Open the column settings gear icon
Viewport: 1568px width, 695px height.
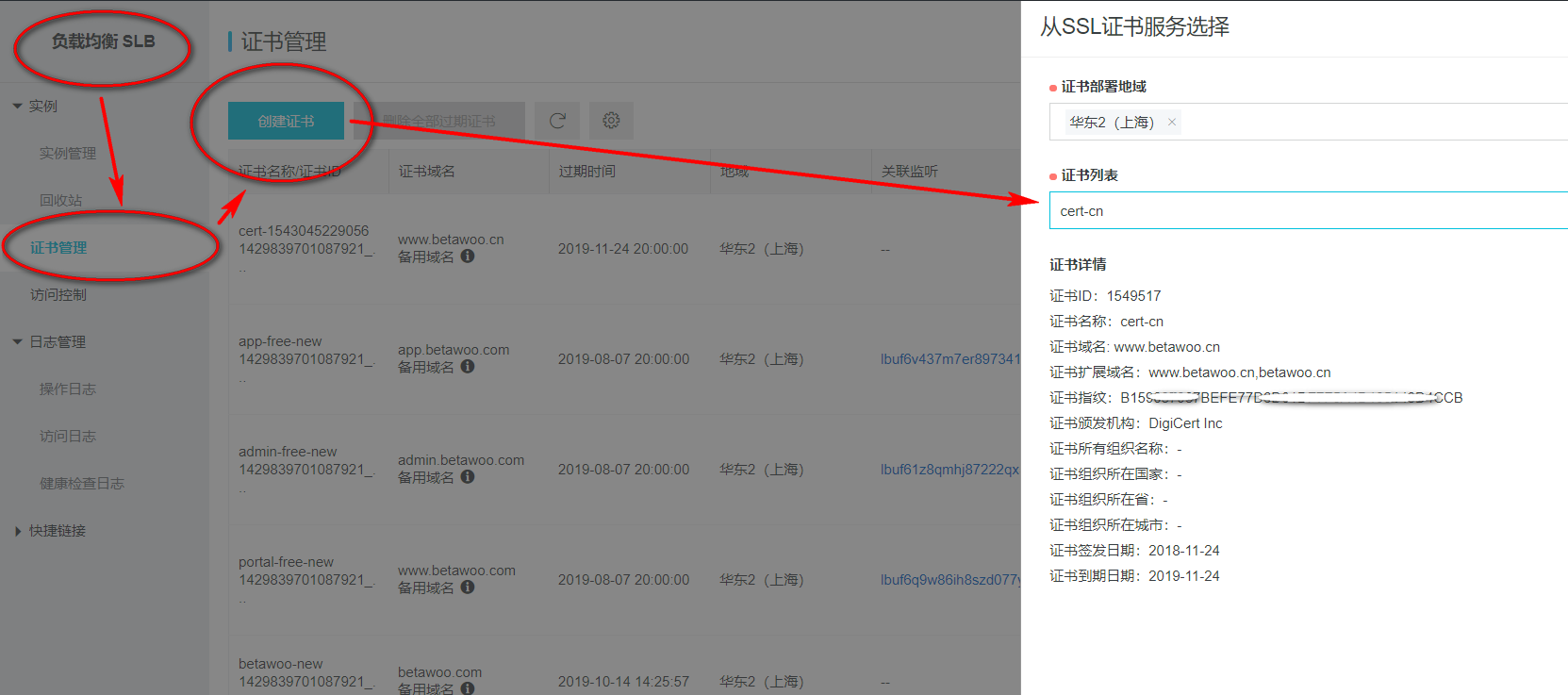[611, 121]
